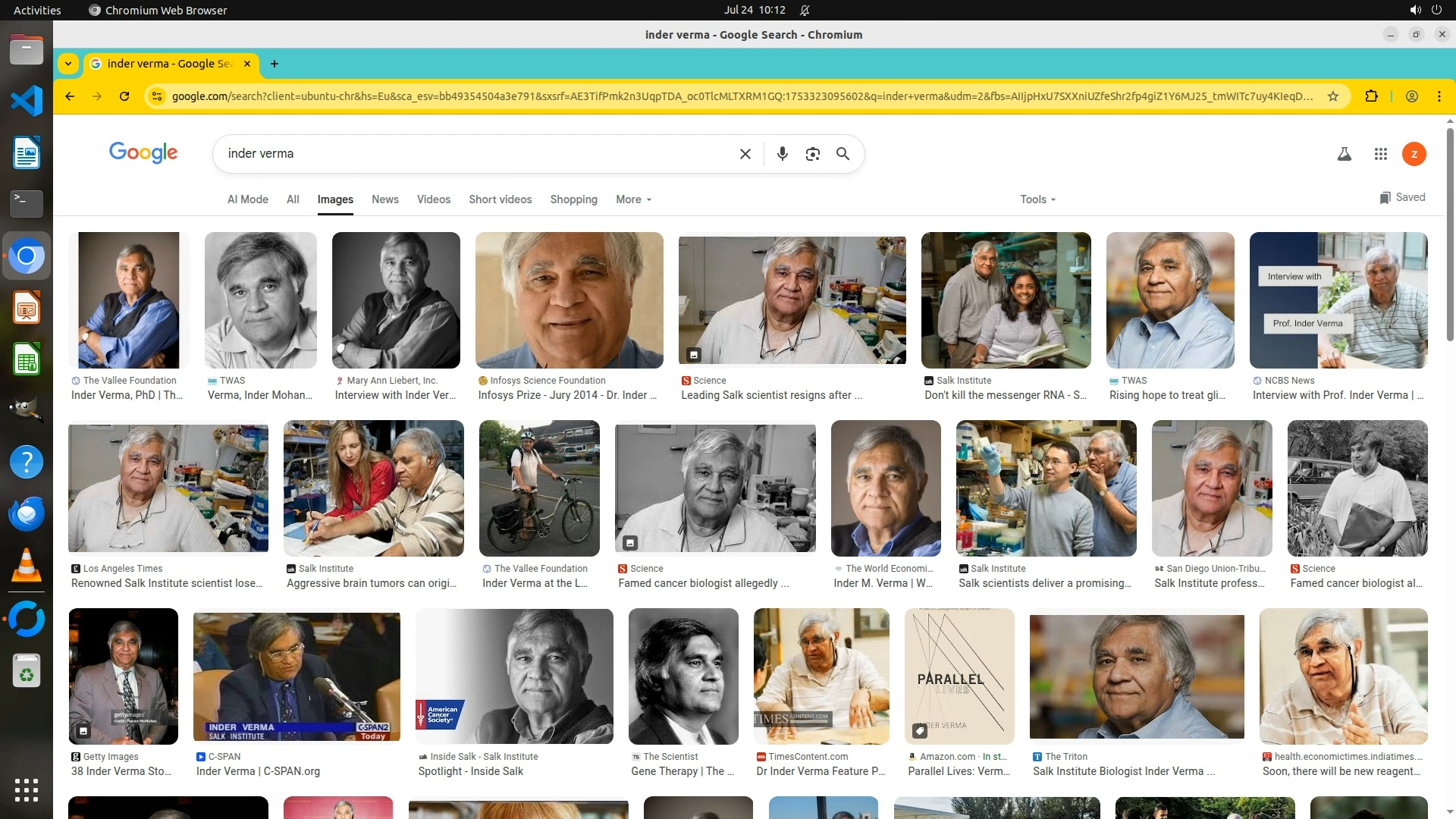Screen dimensions: 1456x819
Task: Expand the Tools dropdown
Action: coord(1037,199)
